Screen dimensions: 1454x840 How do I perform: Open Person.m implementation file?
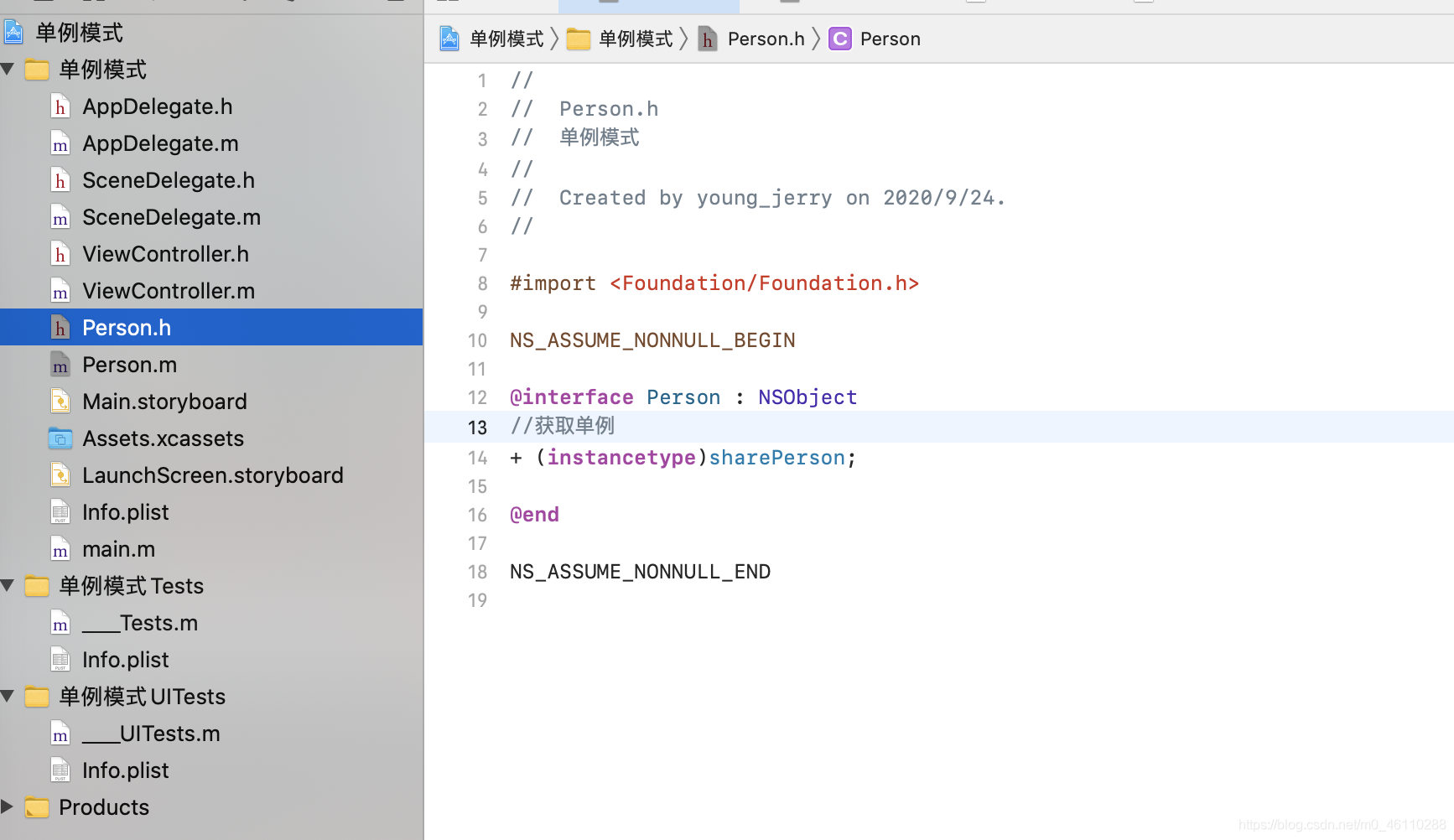211,365
